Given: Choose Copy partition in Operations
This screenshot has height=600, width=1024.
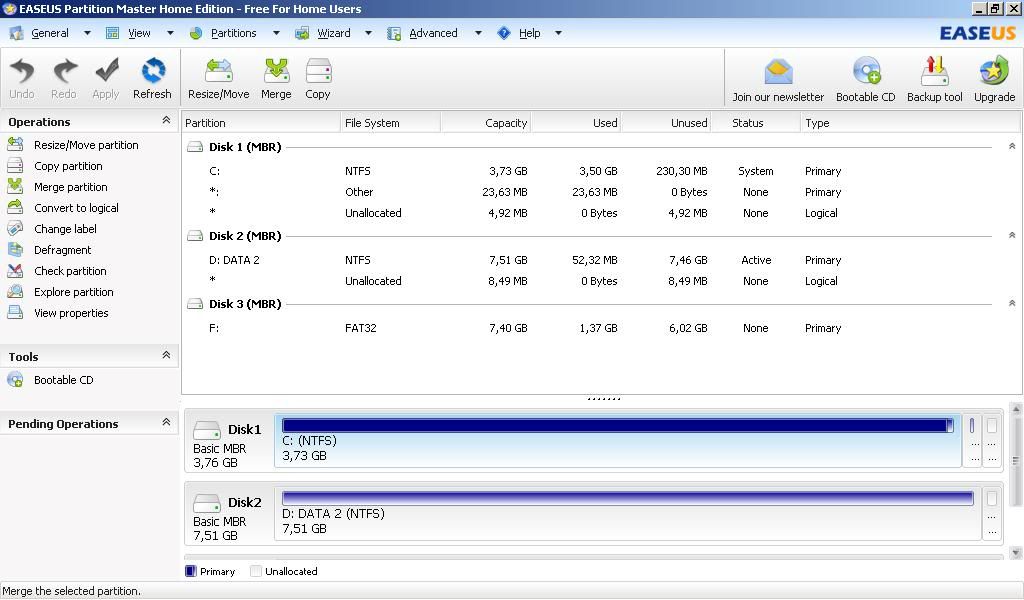Looking at the screenshot, I should pos(69,166).
